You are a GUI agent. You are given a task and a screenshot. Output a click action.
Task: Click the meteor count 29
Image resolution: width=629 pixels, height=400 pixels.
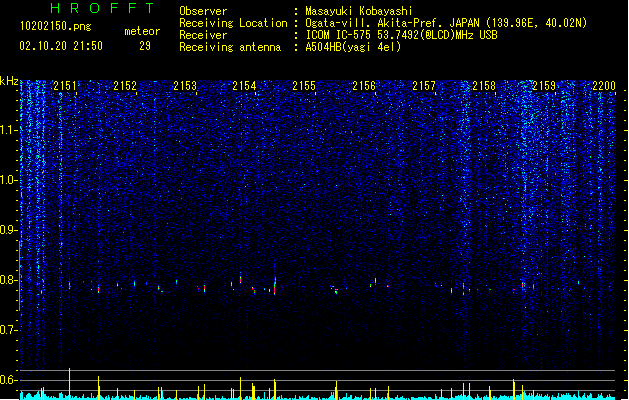tap(145, 46)
